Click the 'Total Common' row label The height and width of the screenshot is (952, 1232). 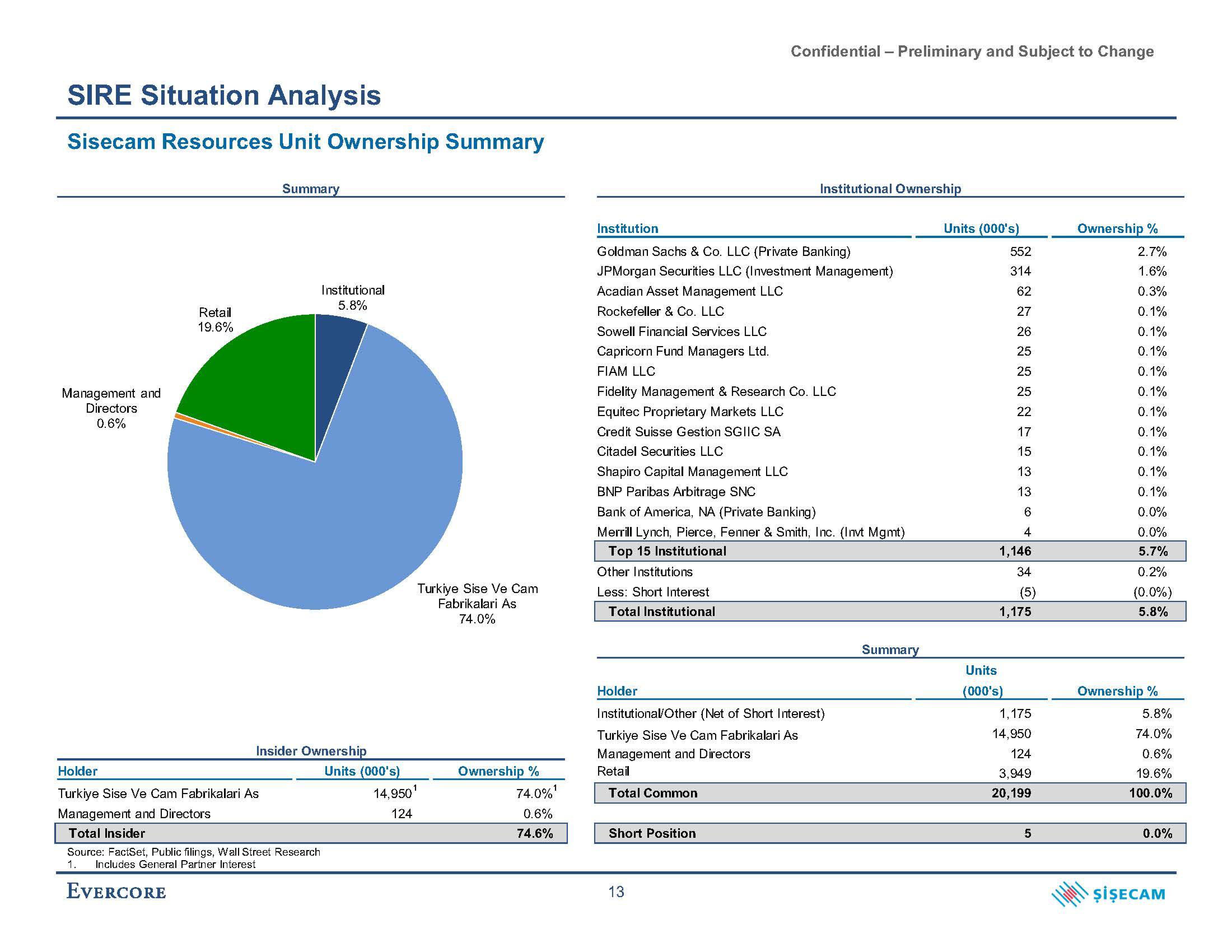653,794
